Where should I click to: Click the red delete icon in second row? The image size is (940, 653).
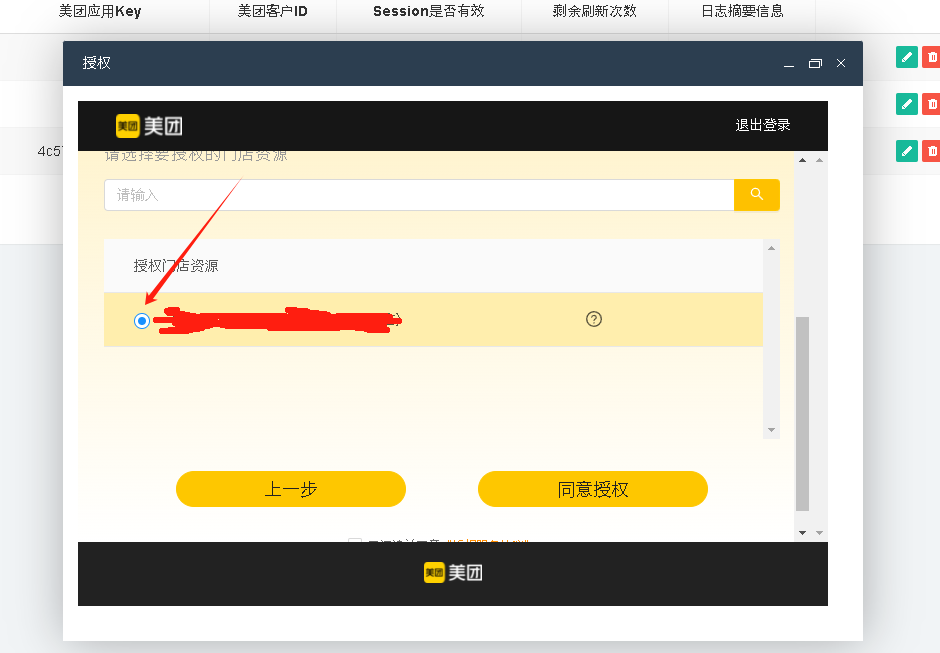pyautogui.click(x=931, y=104)
